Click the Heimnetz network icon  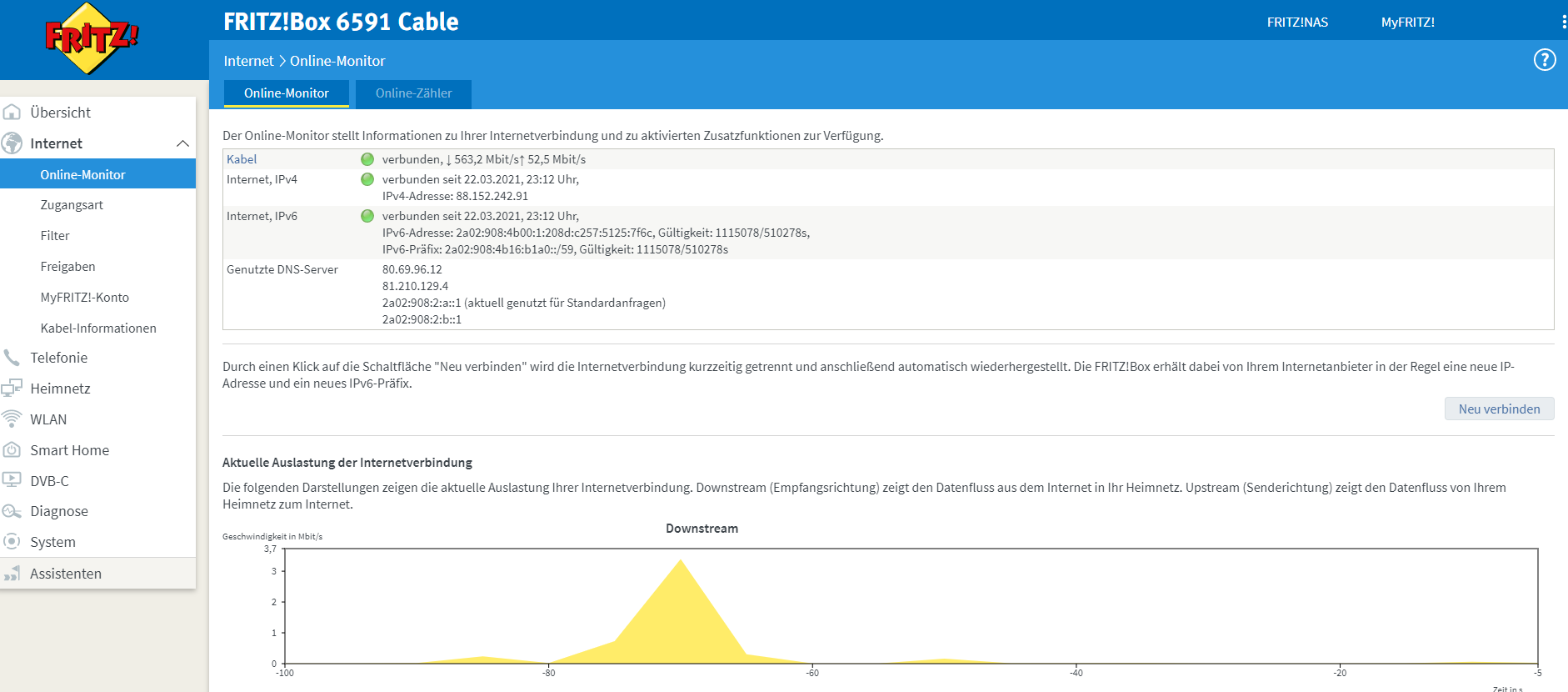12,388
